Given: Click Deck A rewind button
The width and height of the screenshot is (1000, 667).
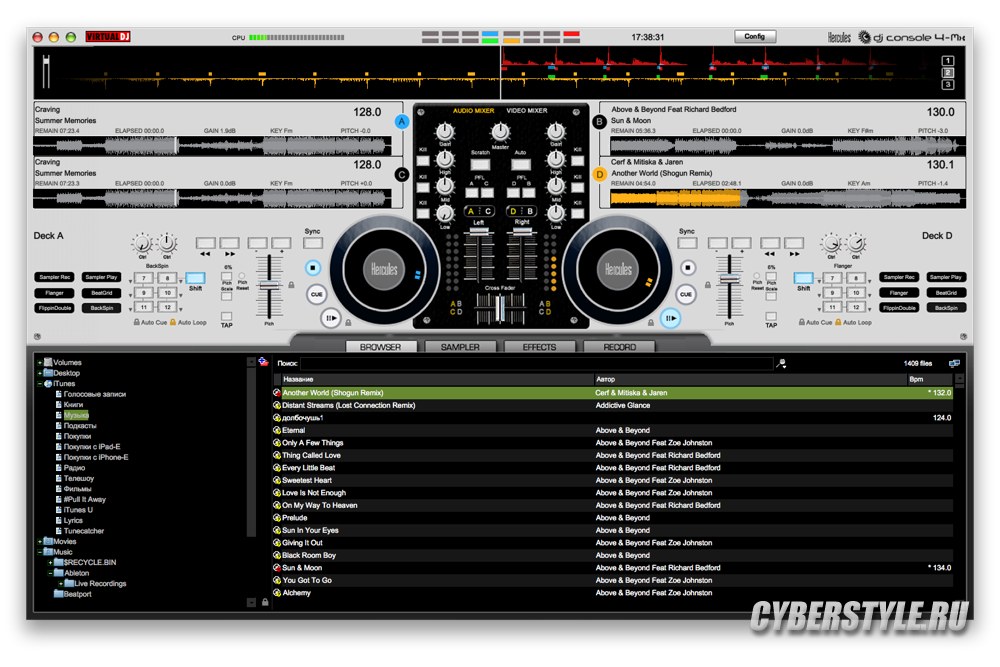Looking at the screenshot, I should 205,243.
